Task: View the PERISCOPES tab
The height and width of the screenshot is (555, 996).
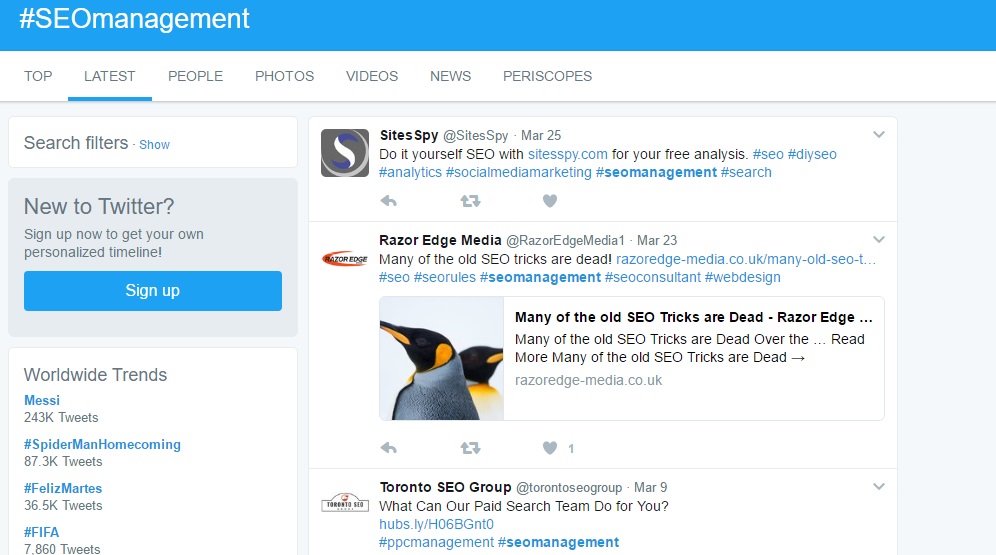Action: [x=548, y=76]
